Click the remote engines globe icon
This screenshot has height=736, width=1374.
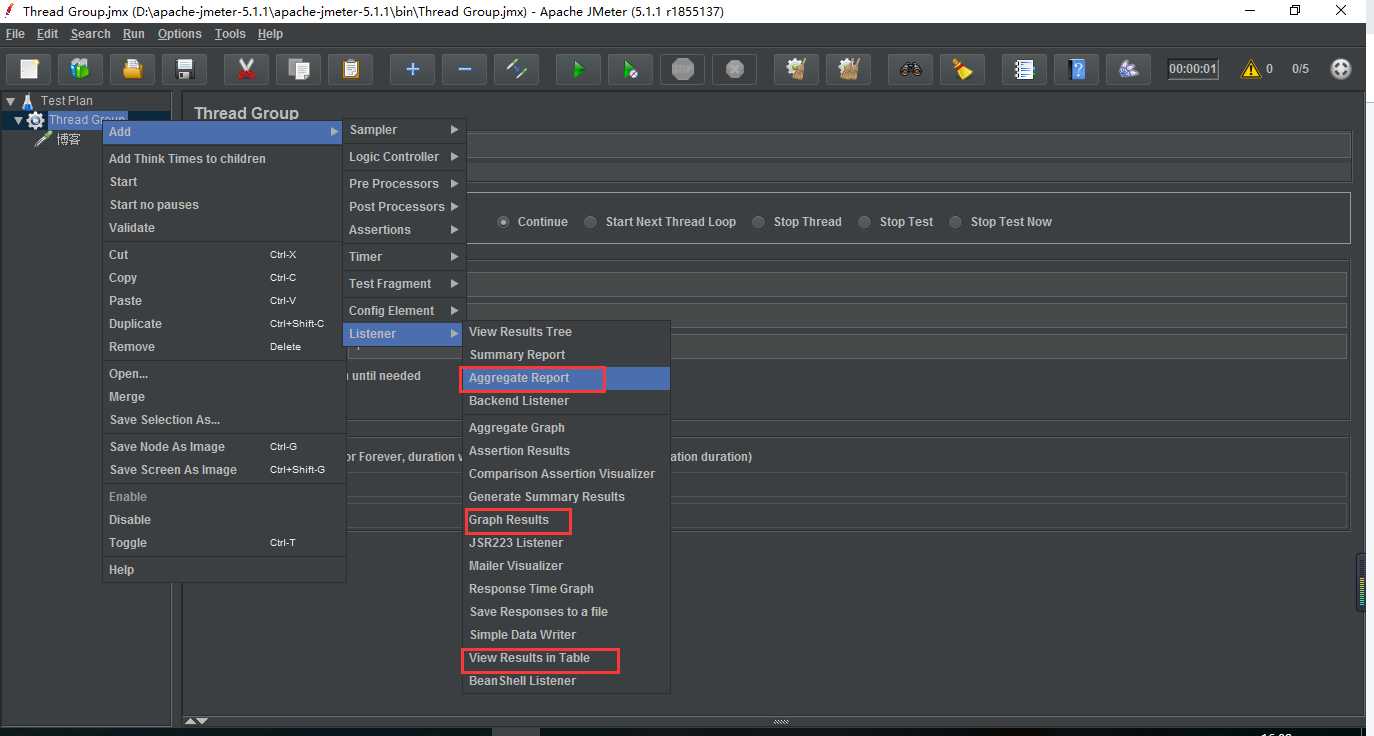(x=1341, y=69)
